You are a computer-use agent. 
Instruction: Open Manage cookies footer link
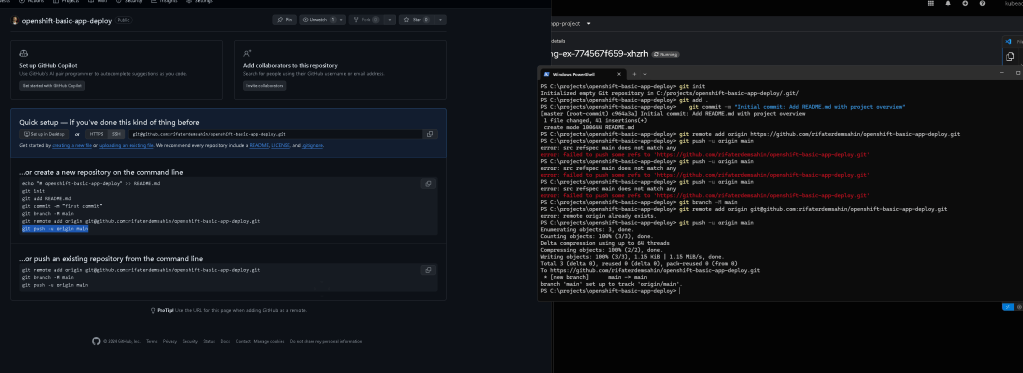pyautogui.click(x=269, y=341)
